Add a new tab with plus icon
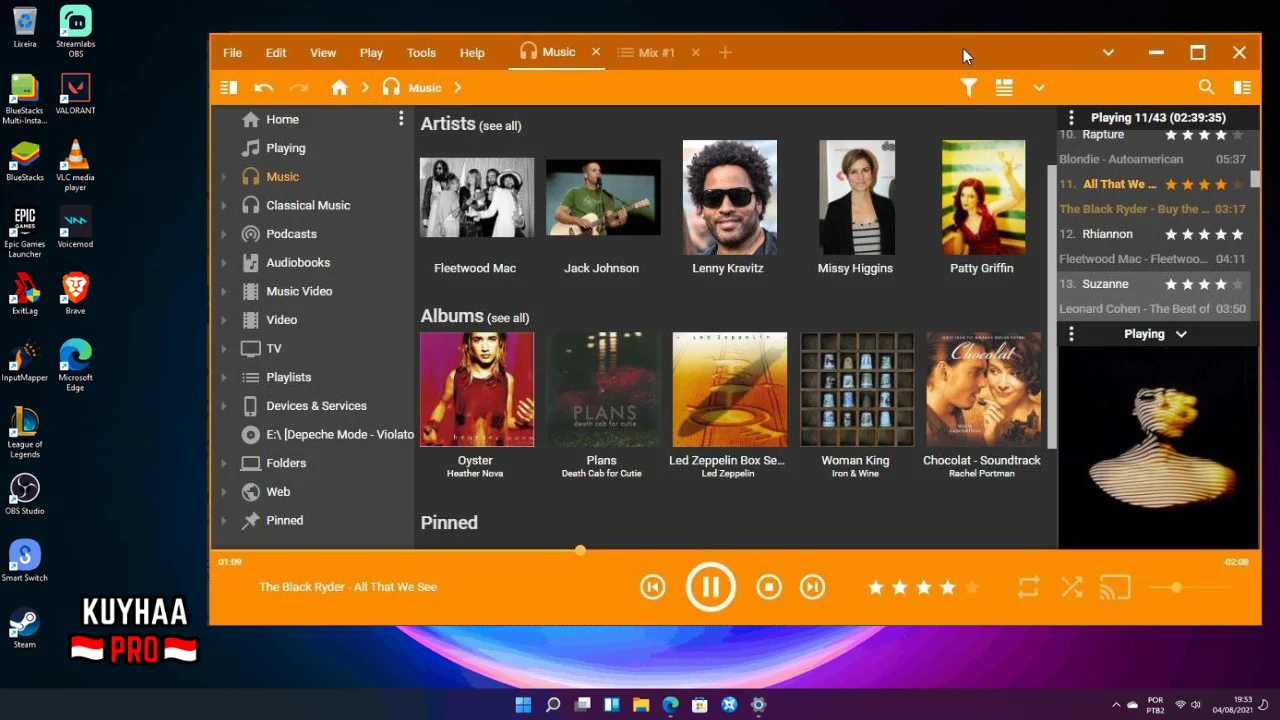Image resolution: width=1280 pixels, height=720 pixels. [x=725, y=53]
